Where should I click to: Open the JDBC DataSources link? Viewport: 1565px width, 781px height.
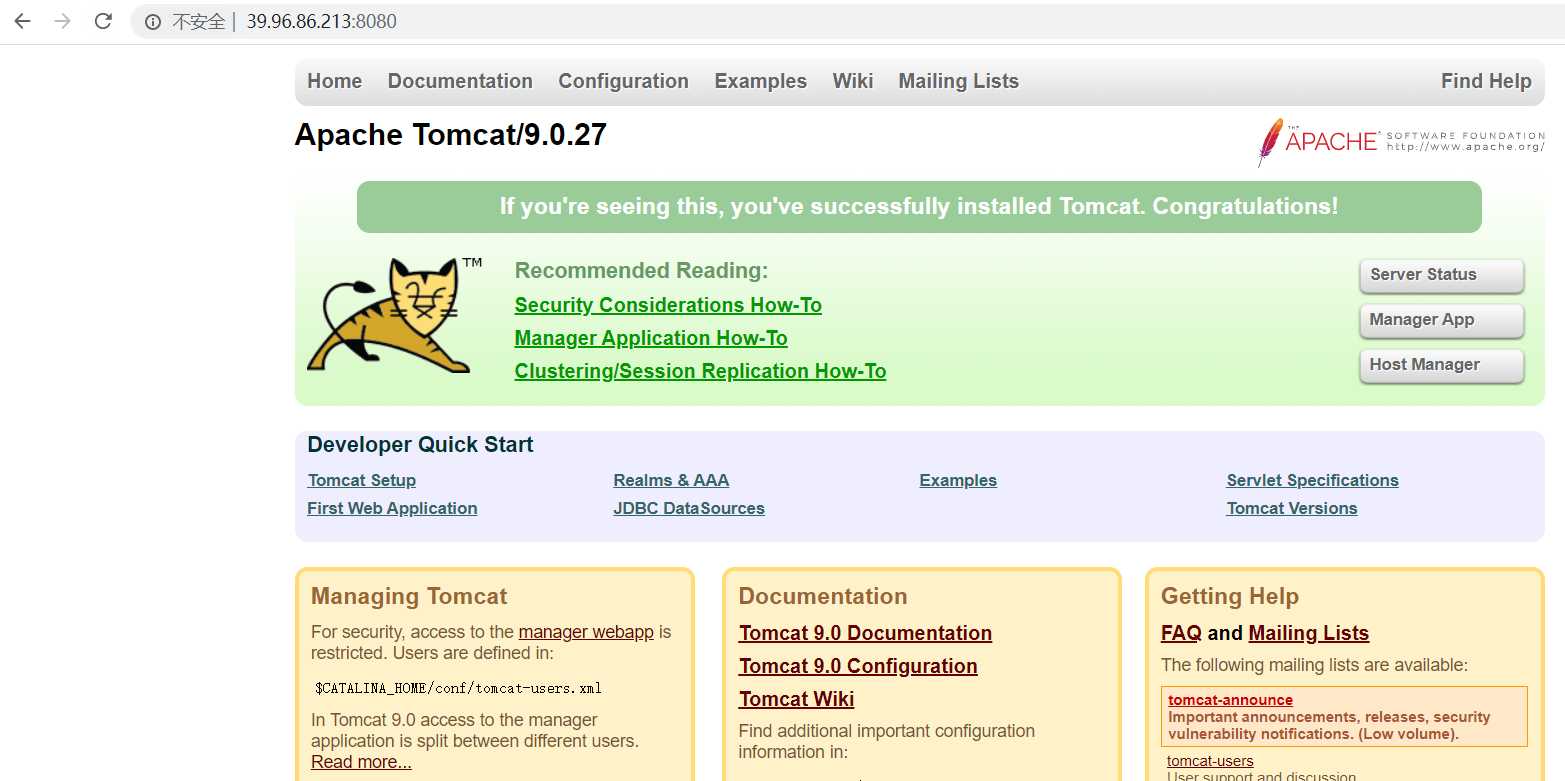pos(689,508)
